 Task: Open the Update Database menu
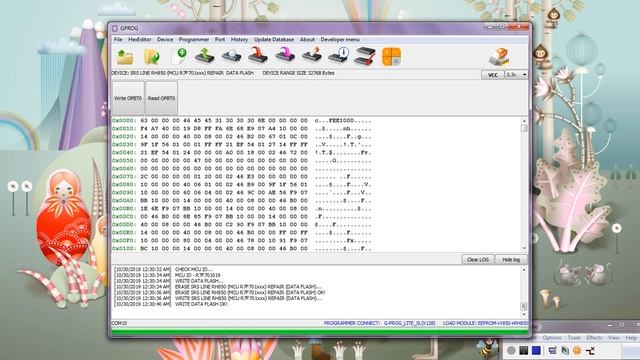click(x=274, y=40)
